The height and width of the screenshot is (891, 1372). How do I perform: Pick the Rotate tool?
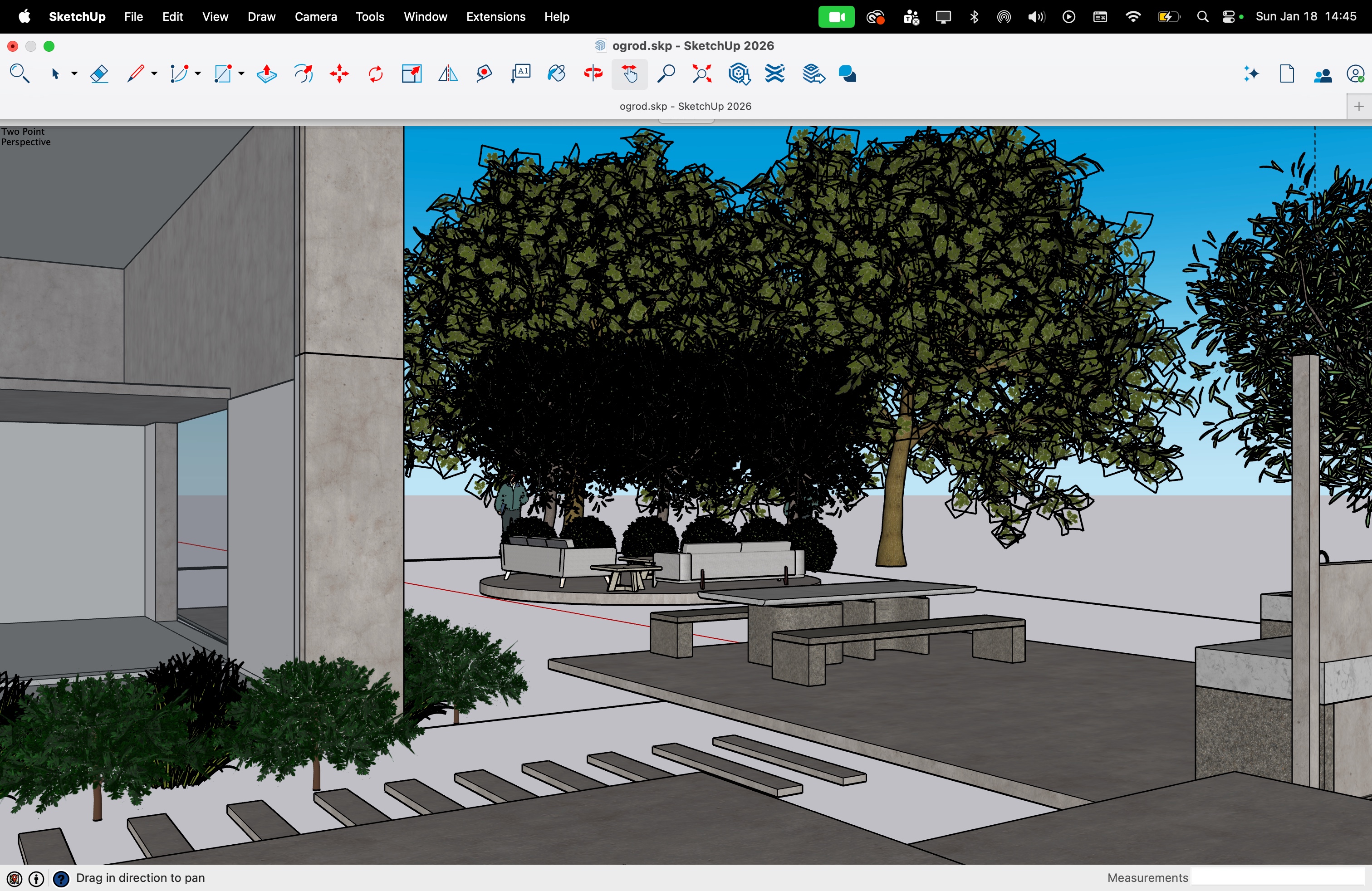(375, 74)
